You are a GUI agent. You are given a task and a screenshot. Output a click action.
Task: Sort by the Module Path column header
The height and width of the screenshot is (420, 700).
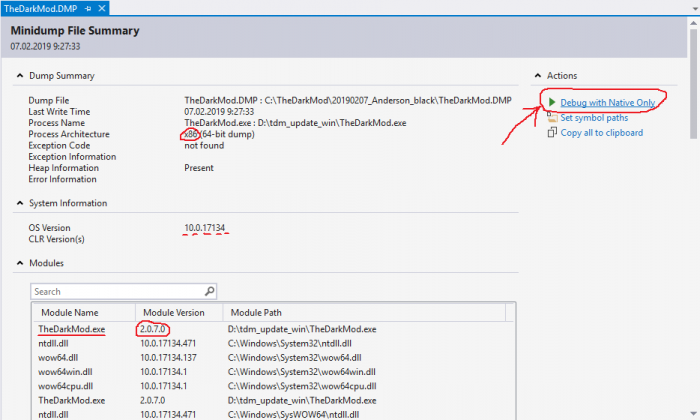tap(364, 312)
